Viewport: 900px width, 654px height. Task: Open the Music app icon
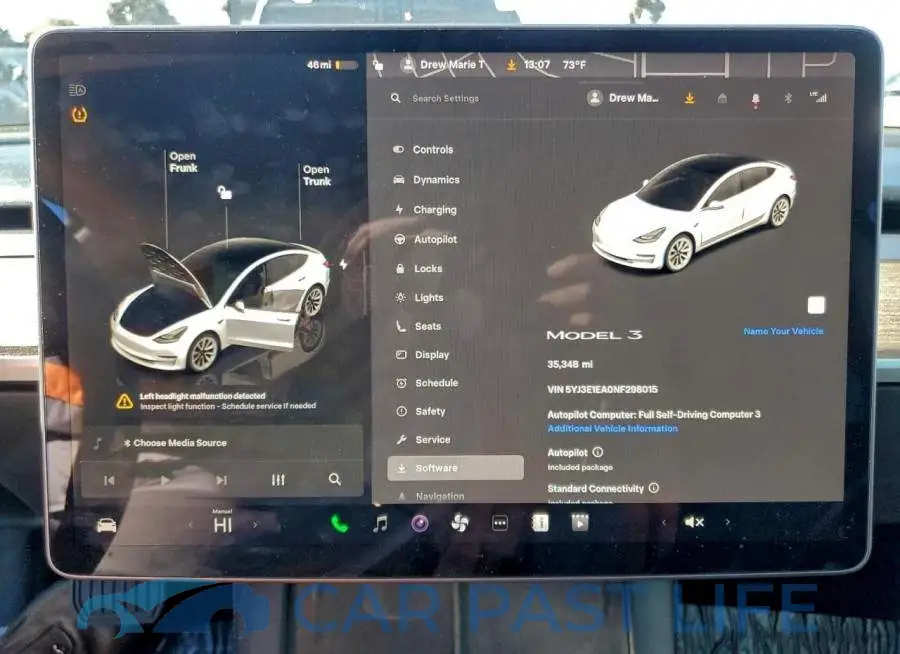(380, 524)
